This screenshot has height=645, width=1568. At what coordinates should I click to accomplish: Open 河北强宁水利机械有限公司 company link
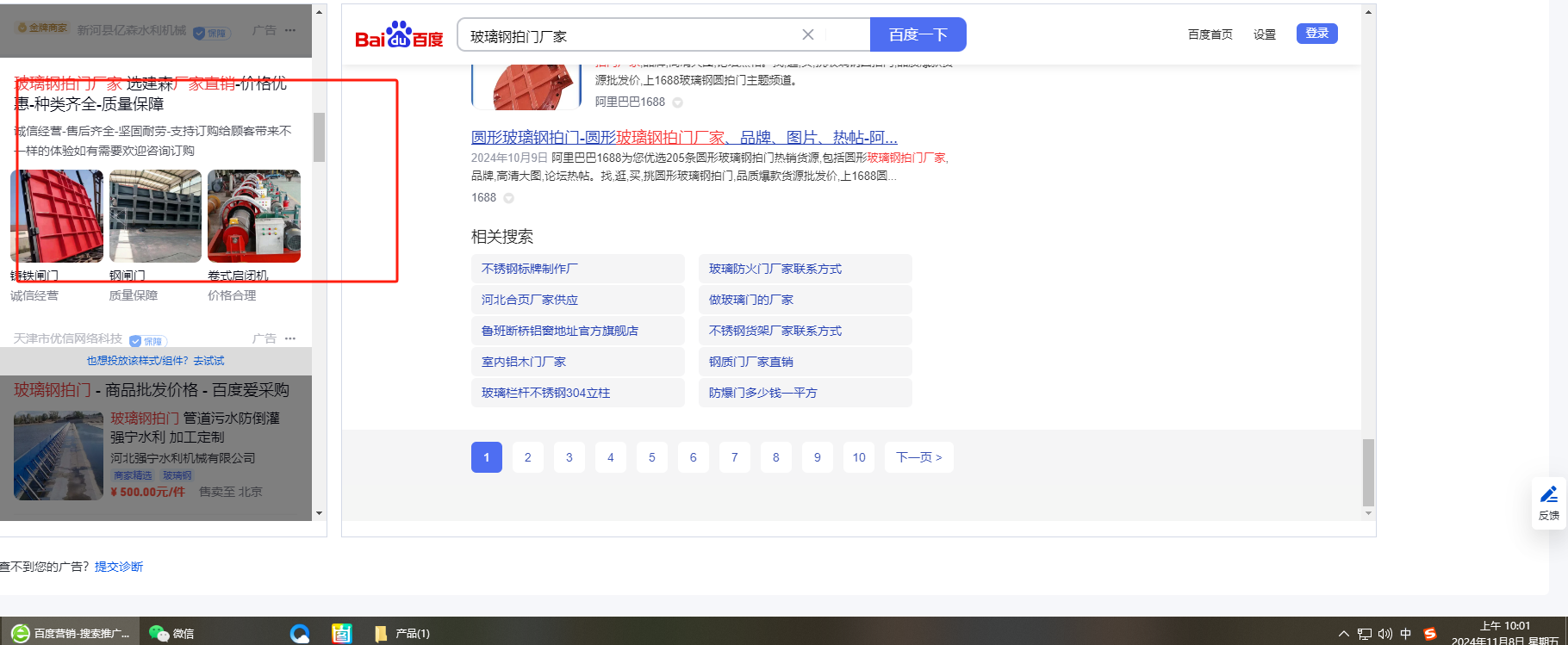coord(183,458)
